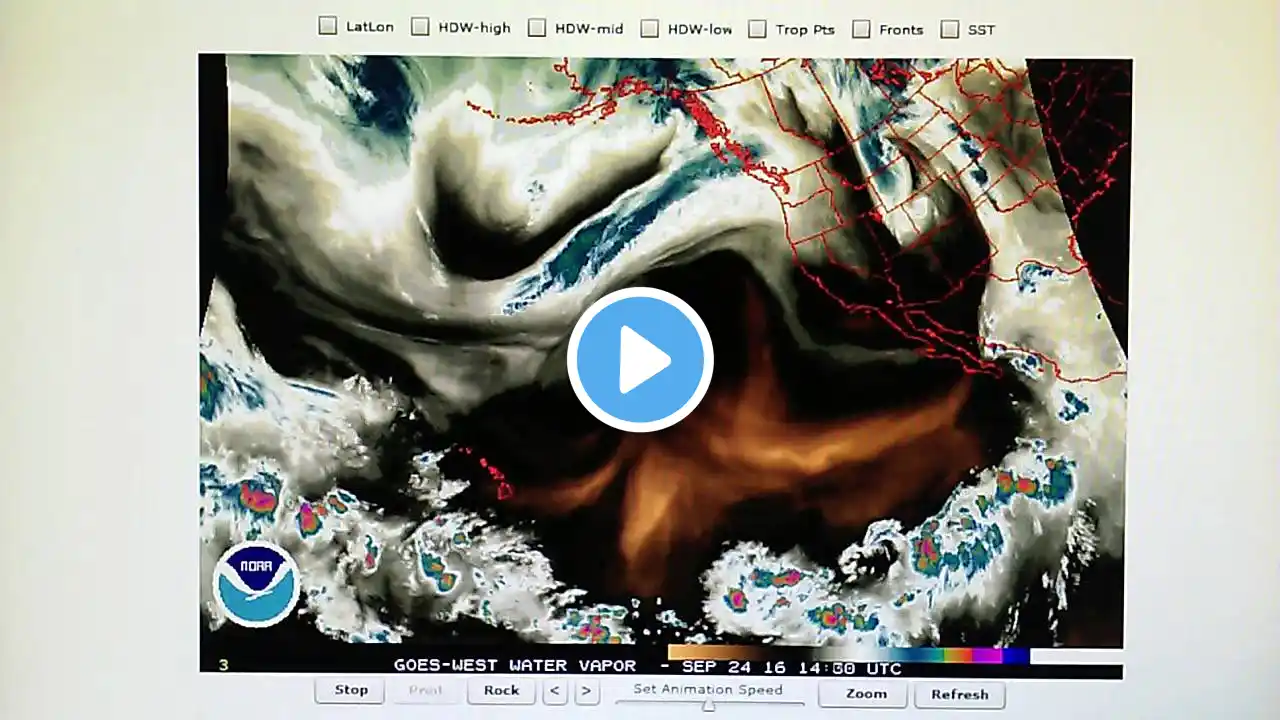Image resolution: width=1280 pixels, height=720 pixels.
Task: Check the HDW-mid overlay box
Action: click(x=537, y=28)
